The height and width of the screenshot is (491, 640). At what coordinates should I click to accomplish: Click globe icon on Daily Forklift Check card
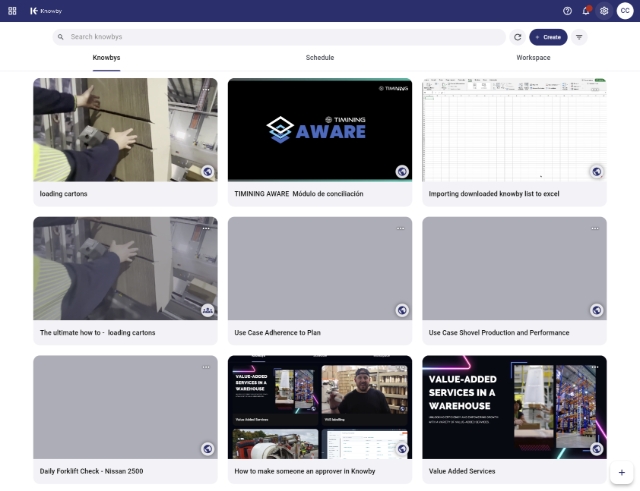208,449
